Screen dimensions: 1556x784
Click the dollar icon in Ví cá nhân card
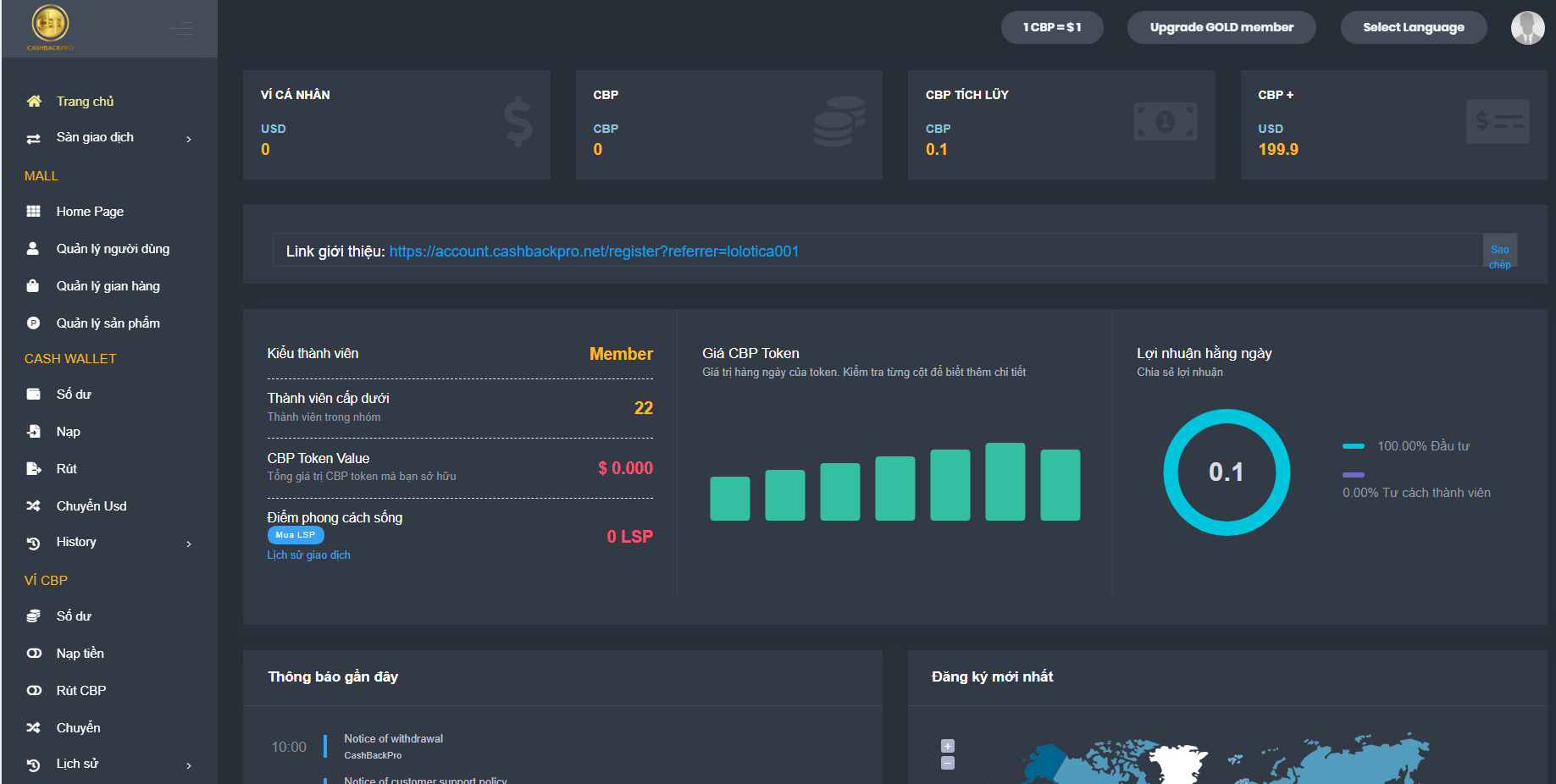coord(518,122)
